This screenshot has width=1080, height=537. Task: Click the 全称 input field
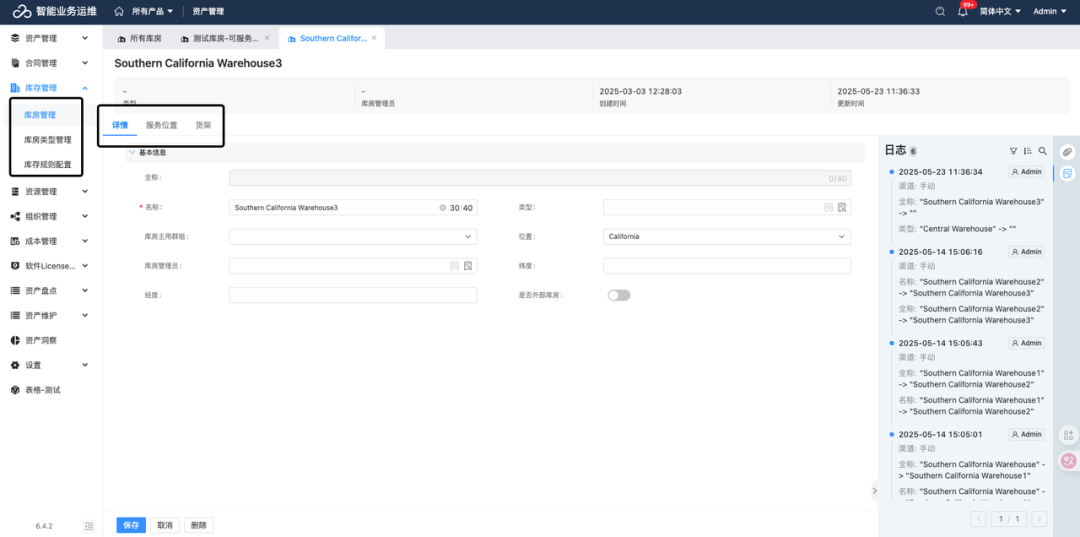(x=540, y=178)
